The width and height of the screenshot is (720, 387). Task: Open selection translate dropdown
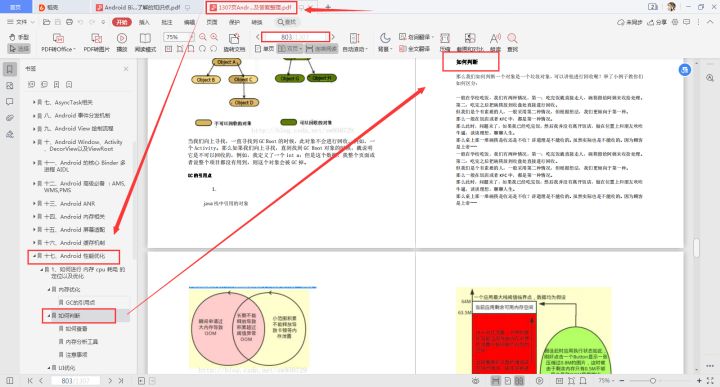pos(416,37)
